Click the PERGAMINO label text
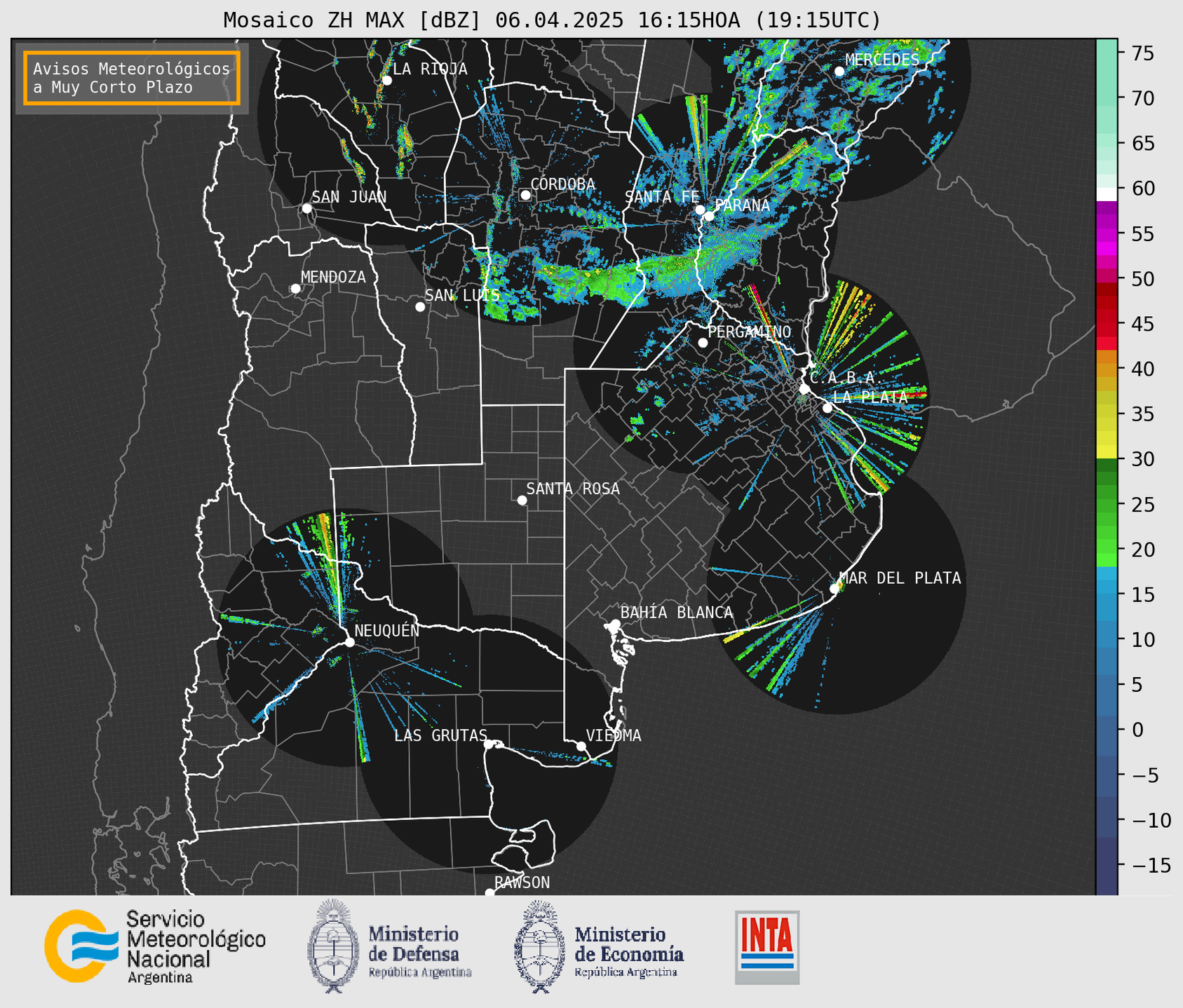Image resolution: width=1183 pixels, height=1008 pixels. [x=750, y=332]
